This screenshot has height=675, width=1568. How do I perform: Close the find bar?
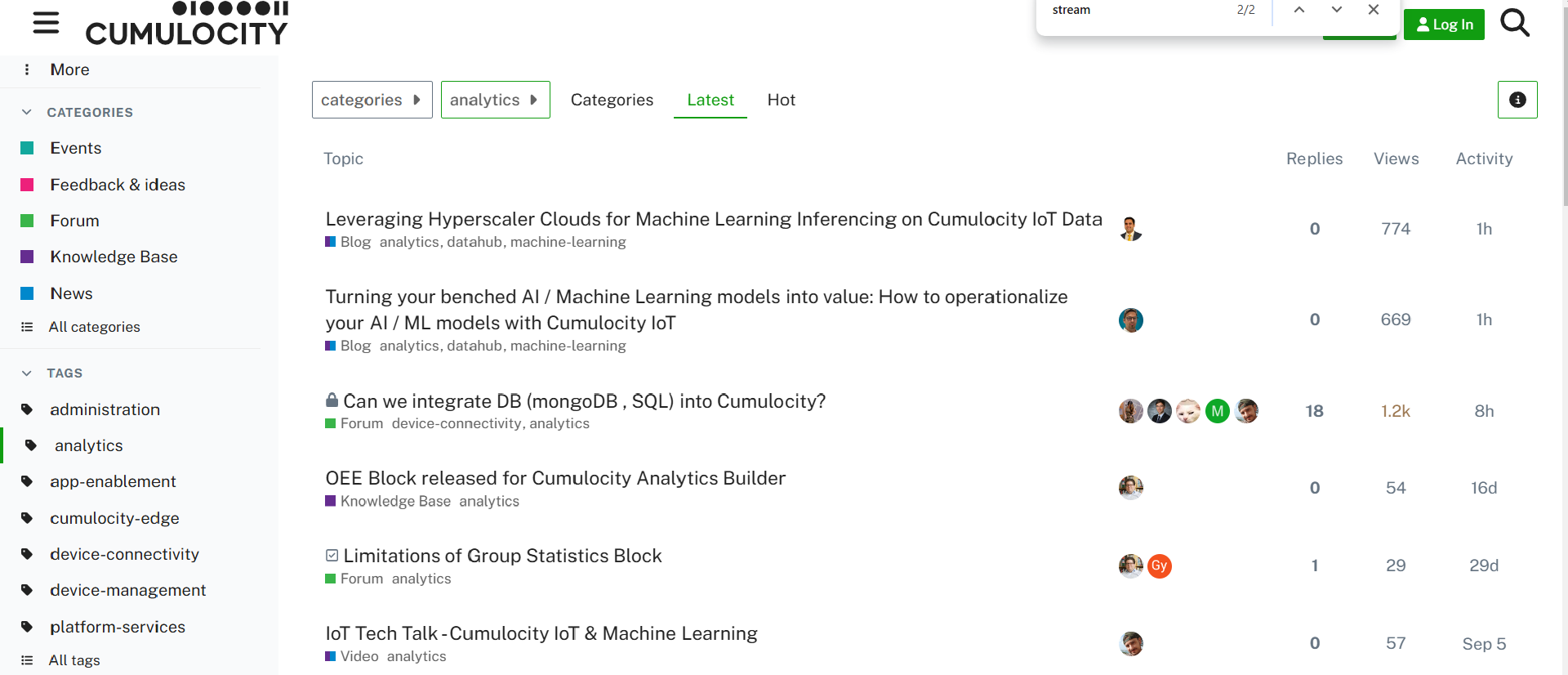(1374, 10)
